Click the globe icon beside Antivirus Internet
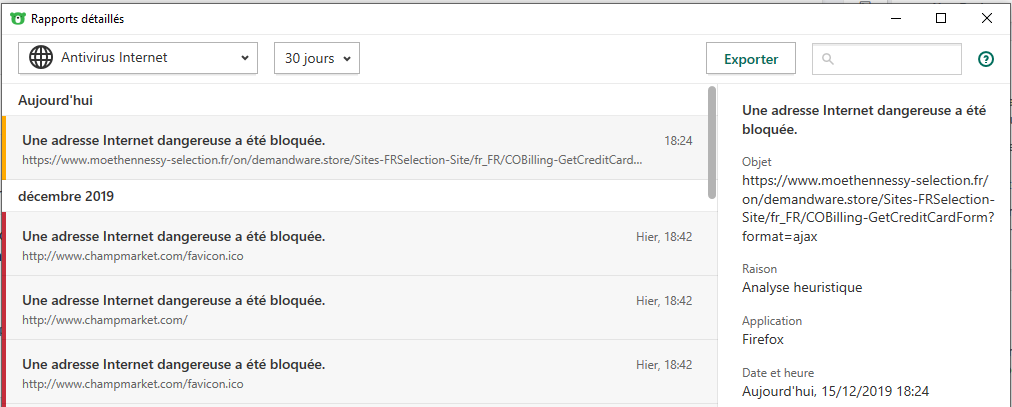The width and height of the screenshot is (1012, 407). [x=41, y=58]
